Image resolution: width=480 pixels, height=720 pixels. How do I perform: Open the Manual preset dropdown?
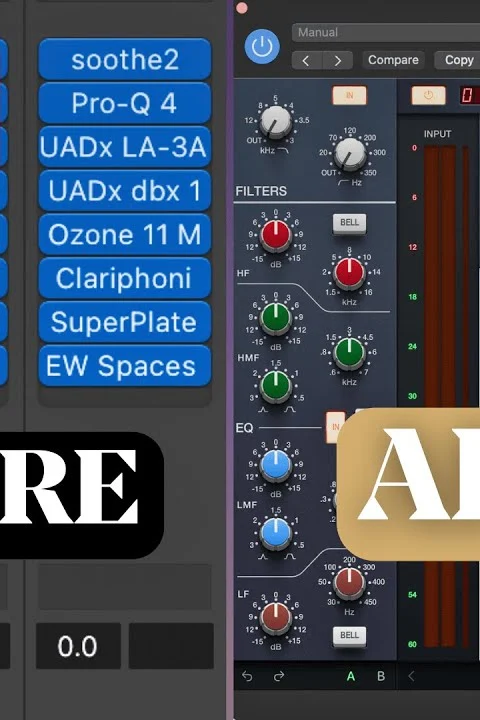pos(386,33)
